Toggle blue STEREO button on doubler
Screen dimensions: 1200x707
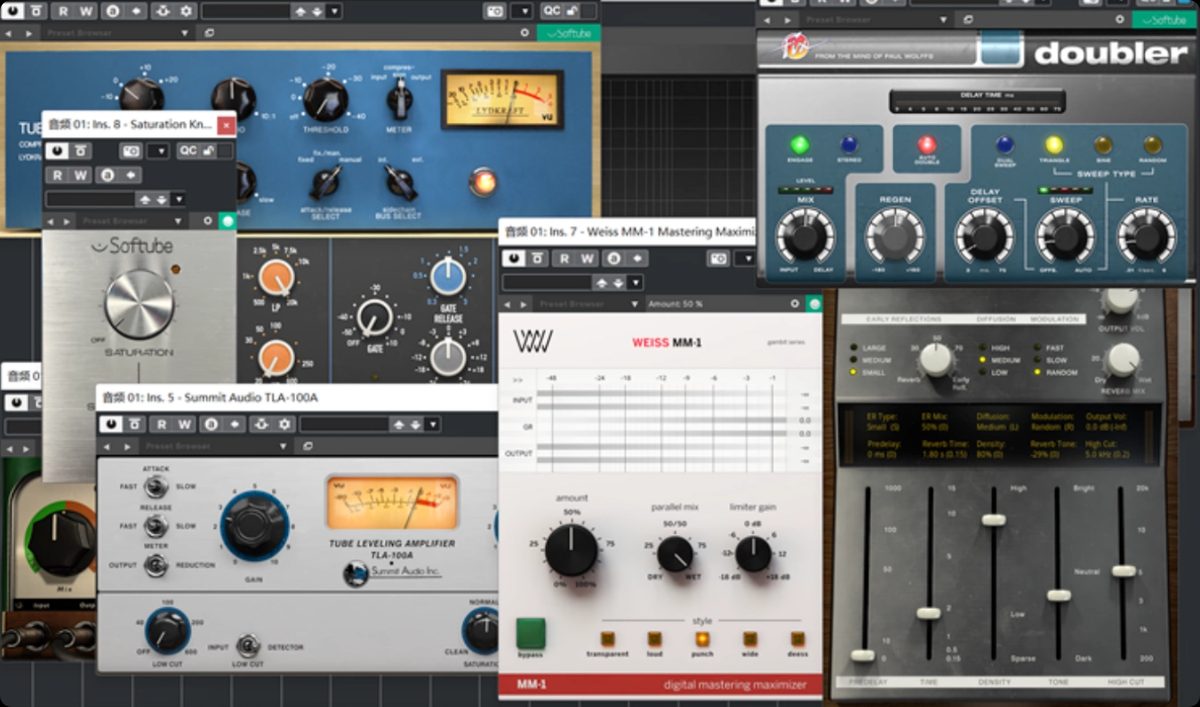849,145
